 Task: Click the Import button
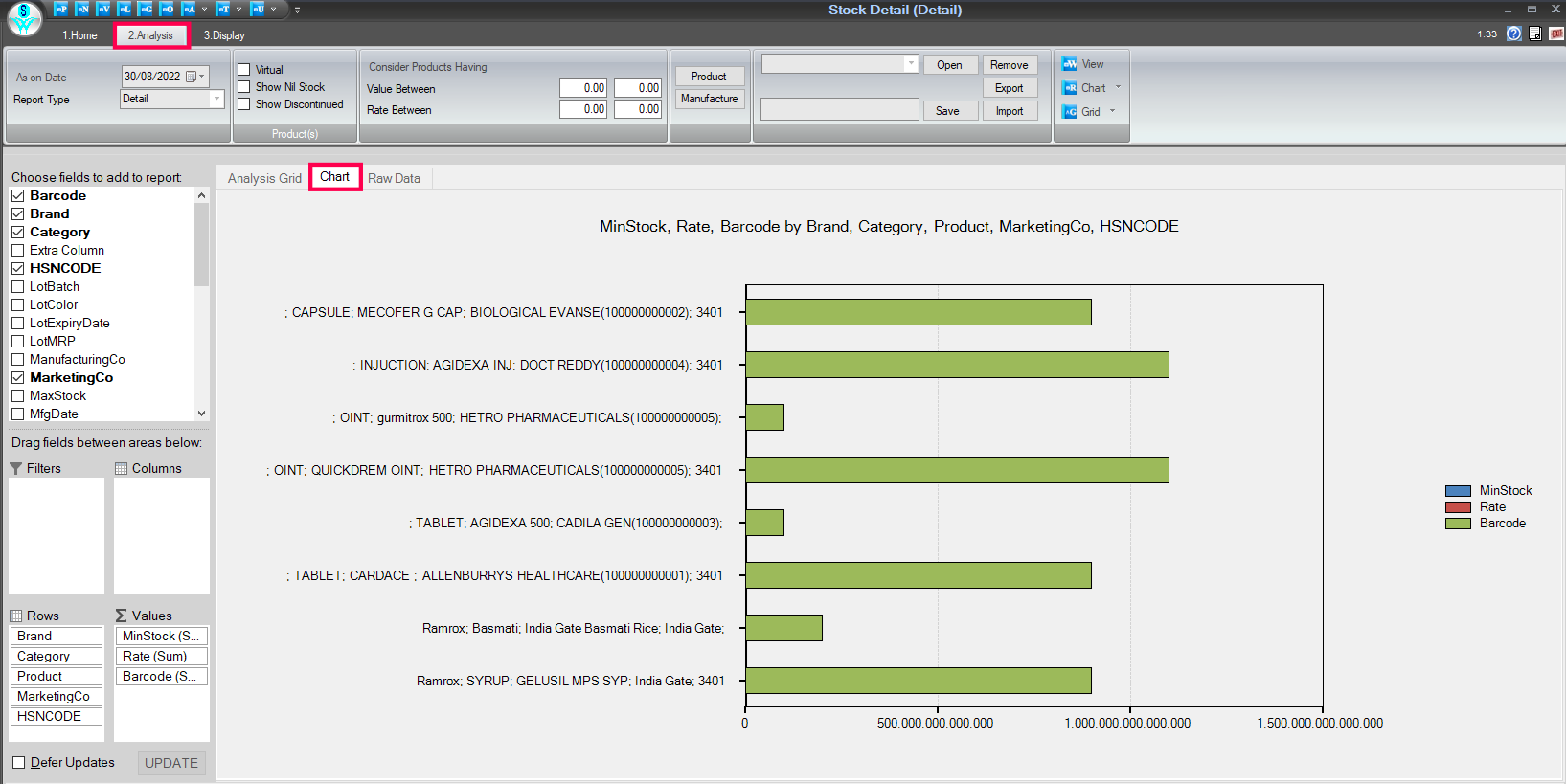click(1010, 111)
